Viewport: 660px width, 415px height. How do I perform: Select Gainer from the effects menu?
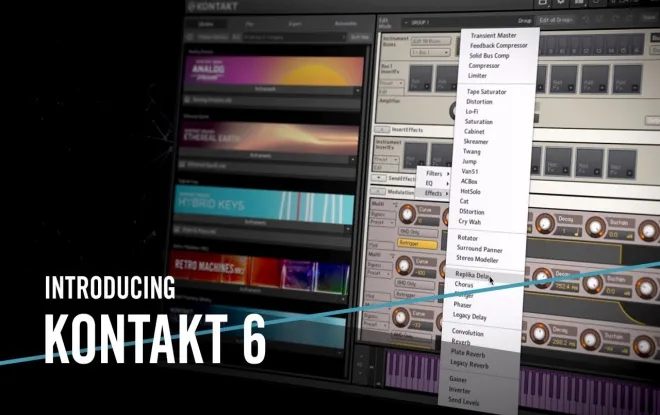tap(458, 379)
